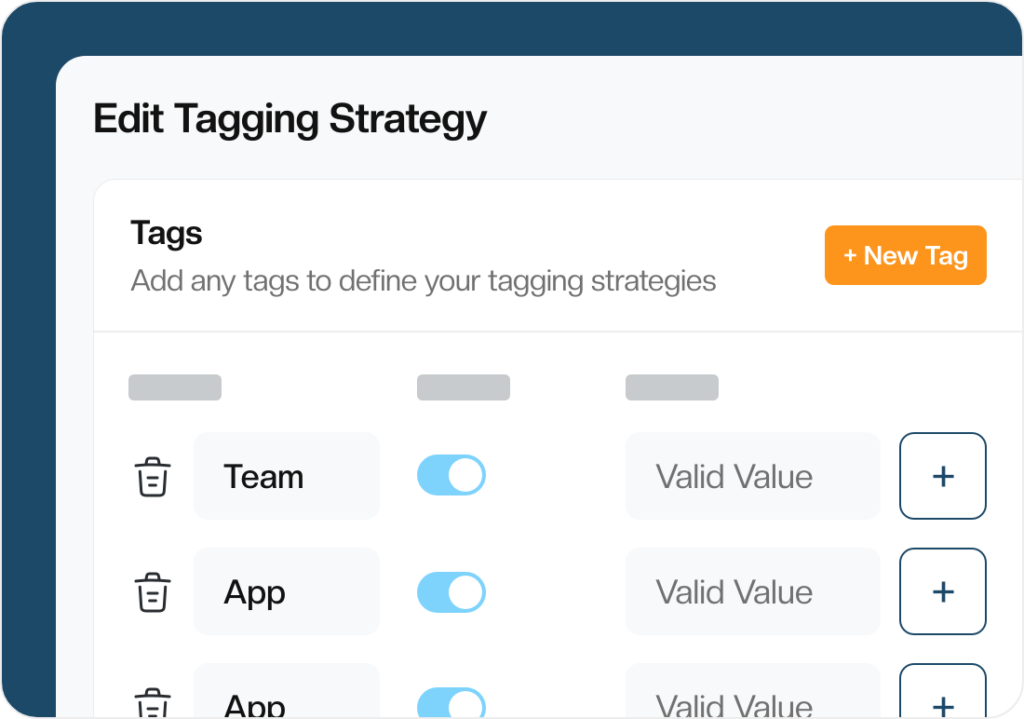Click inside Team's Valid Value input
This screenshot has height=719, width=1024.
click(752, 477)
